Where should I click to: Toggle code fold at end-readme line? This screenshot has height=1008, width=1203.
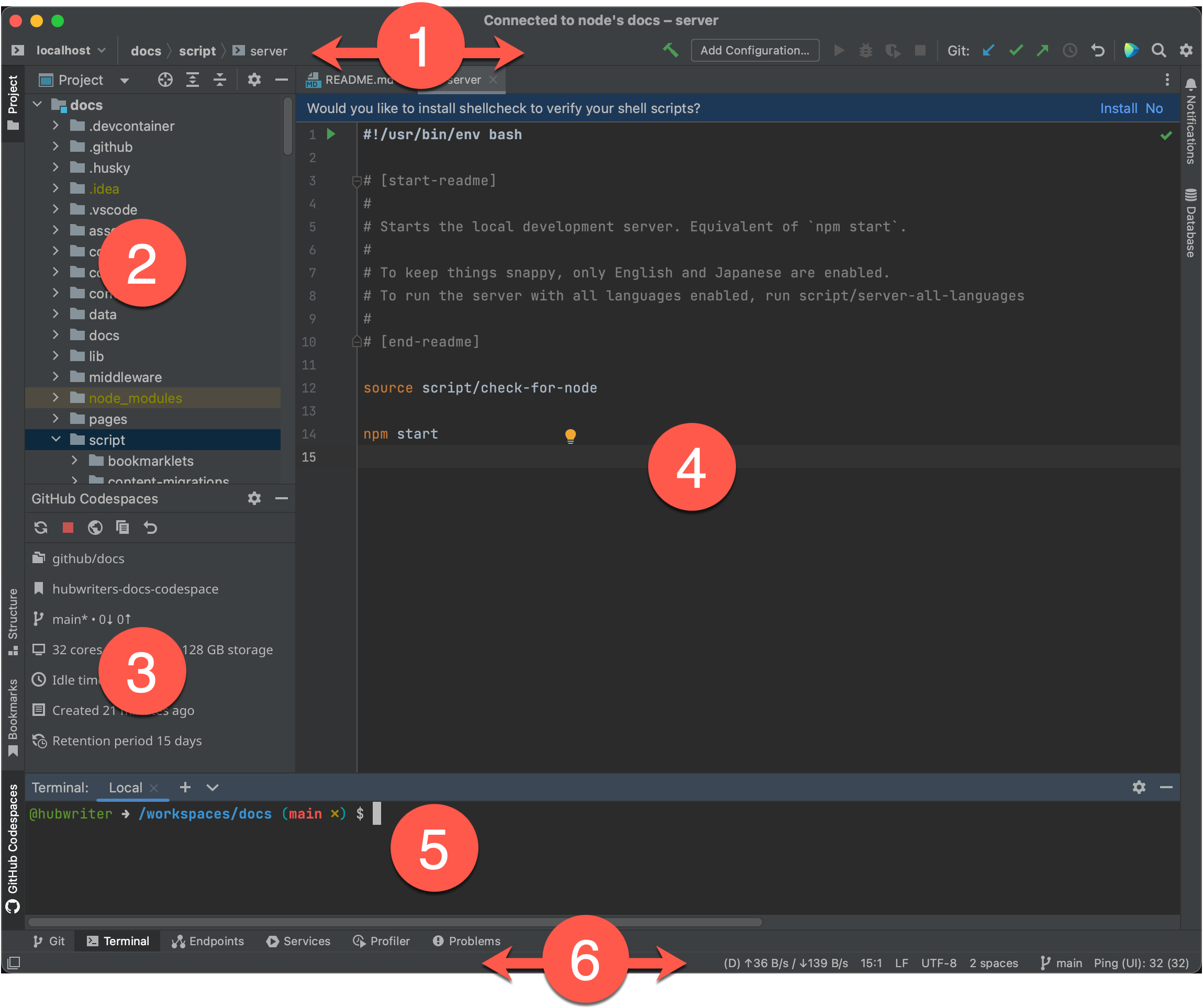pos(357,342)
